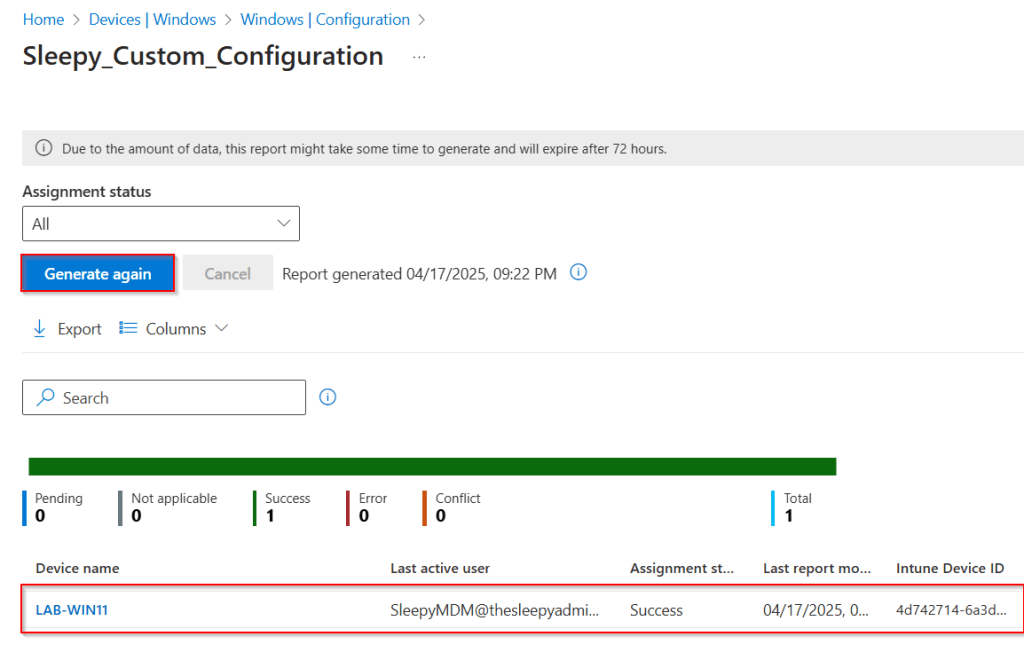
Task: Sort by Device name column header
Action: pyautogui.click(x=77, y=568)
